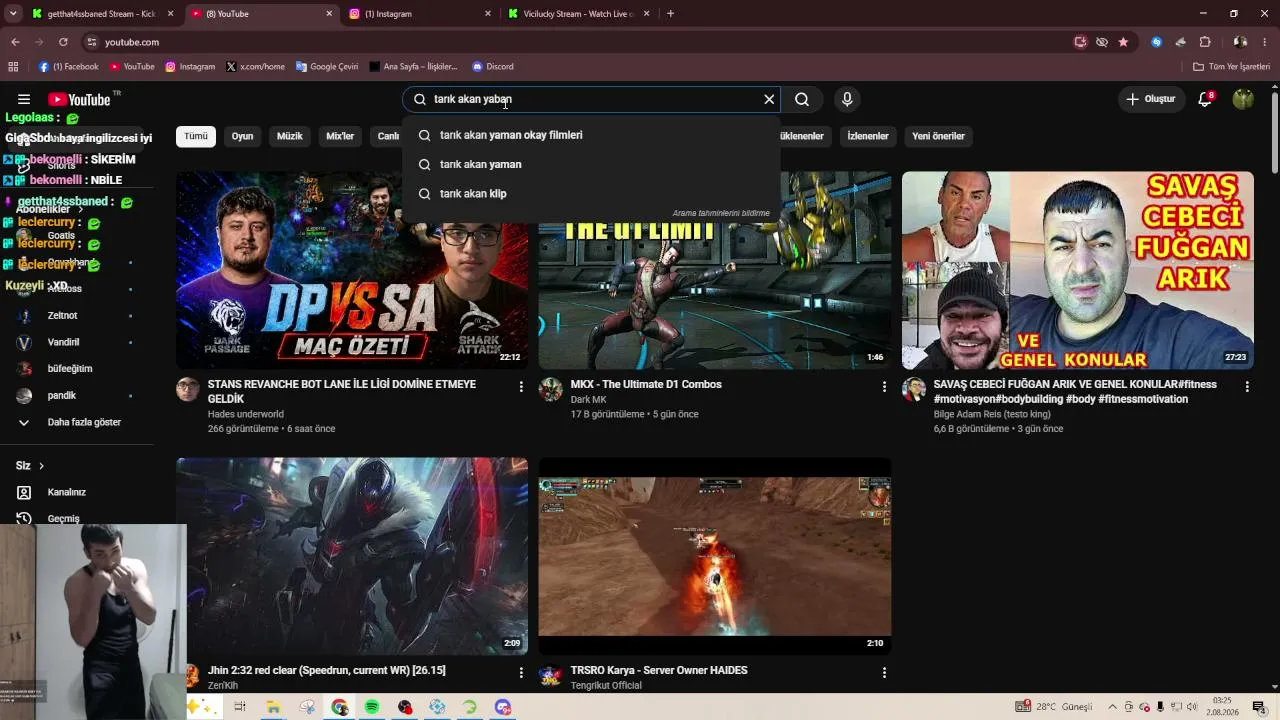Open more options for Jhin speedrun video

pos(521,673)
